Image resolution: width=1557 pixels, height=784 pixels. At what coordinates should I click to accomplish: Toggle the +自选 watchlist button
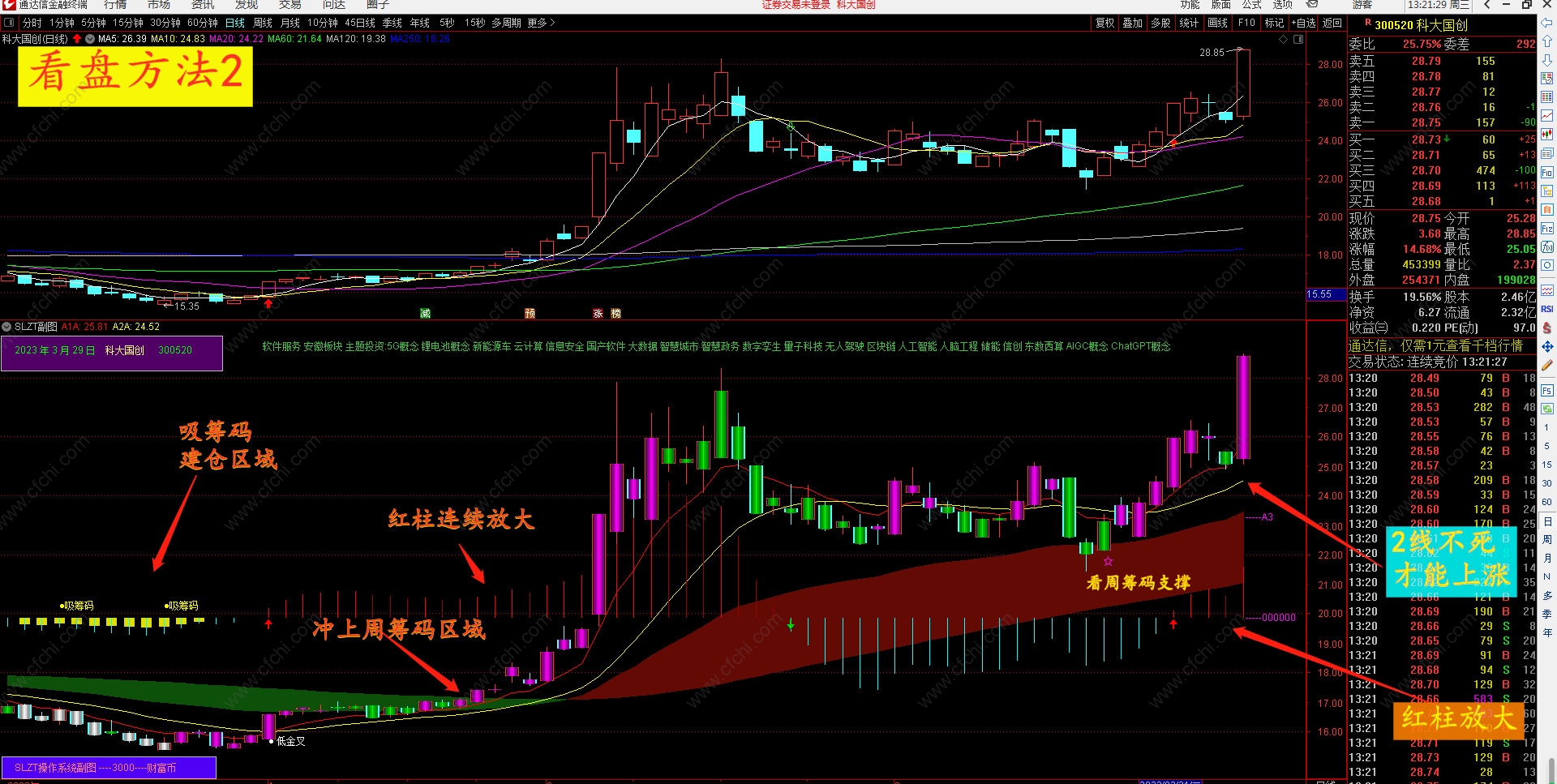click(x=1304, y=23)
